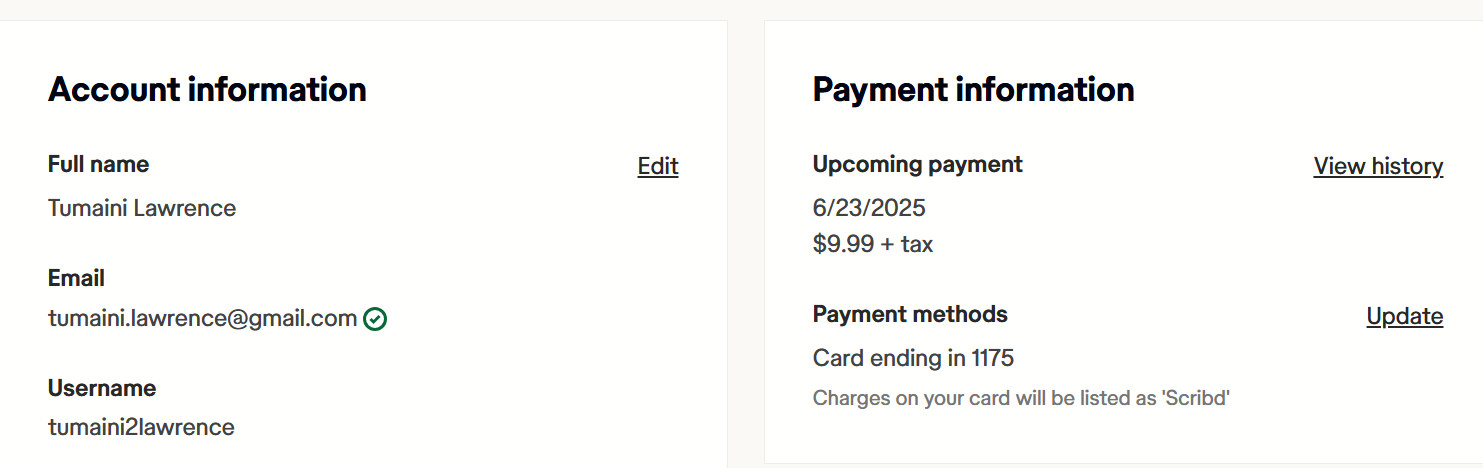Click the username tumaini2lawrence

[x=141, y=427]
